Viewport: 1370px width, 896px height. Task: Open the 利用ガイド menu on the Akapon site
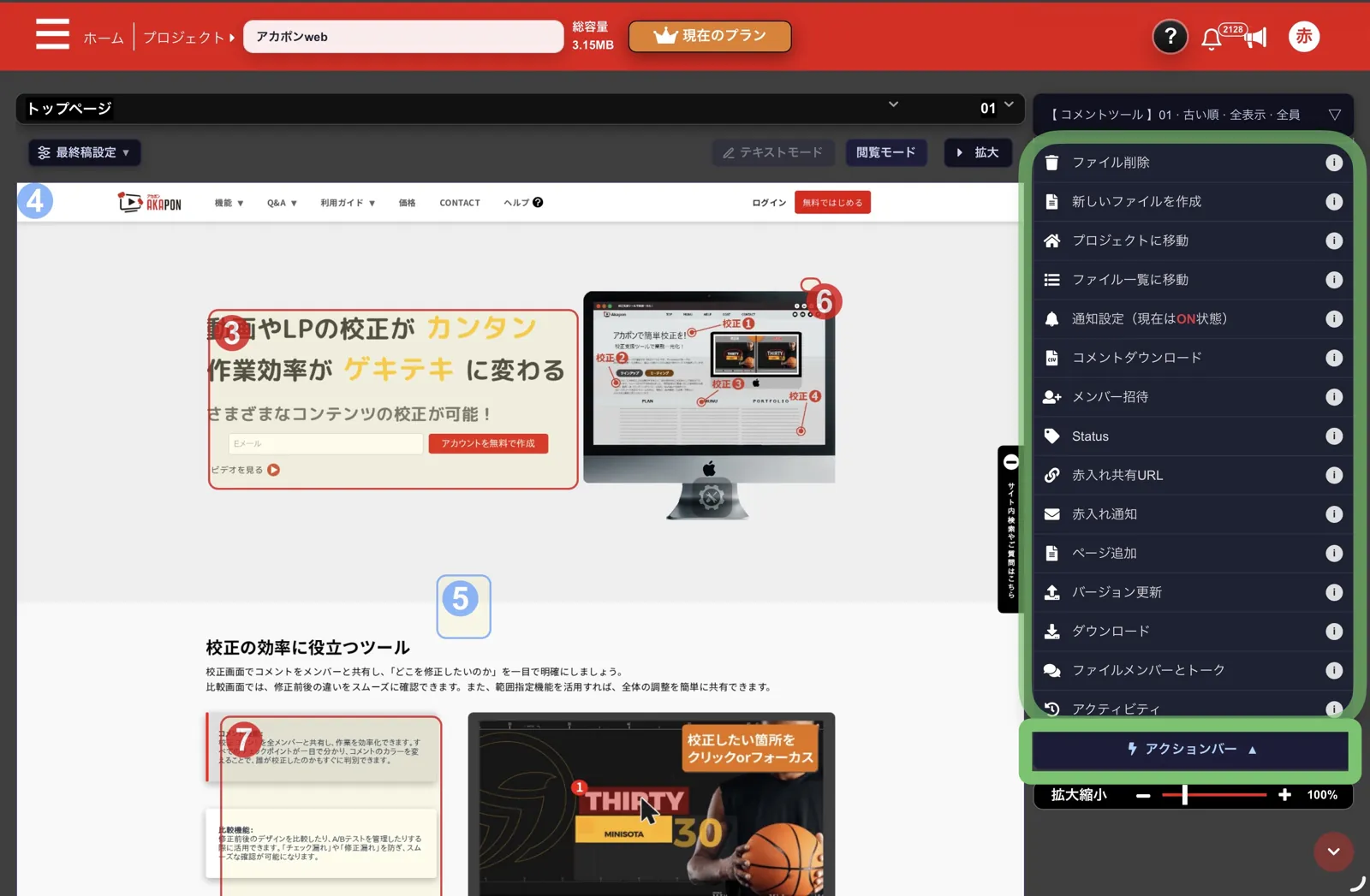348,203
